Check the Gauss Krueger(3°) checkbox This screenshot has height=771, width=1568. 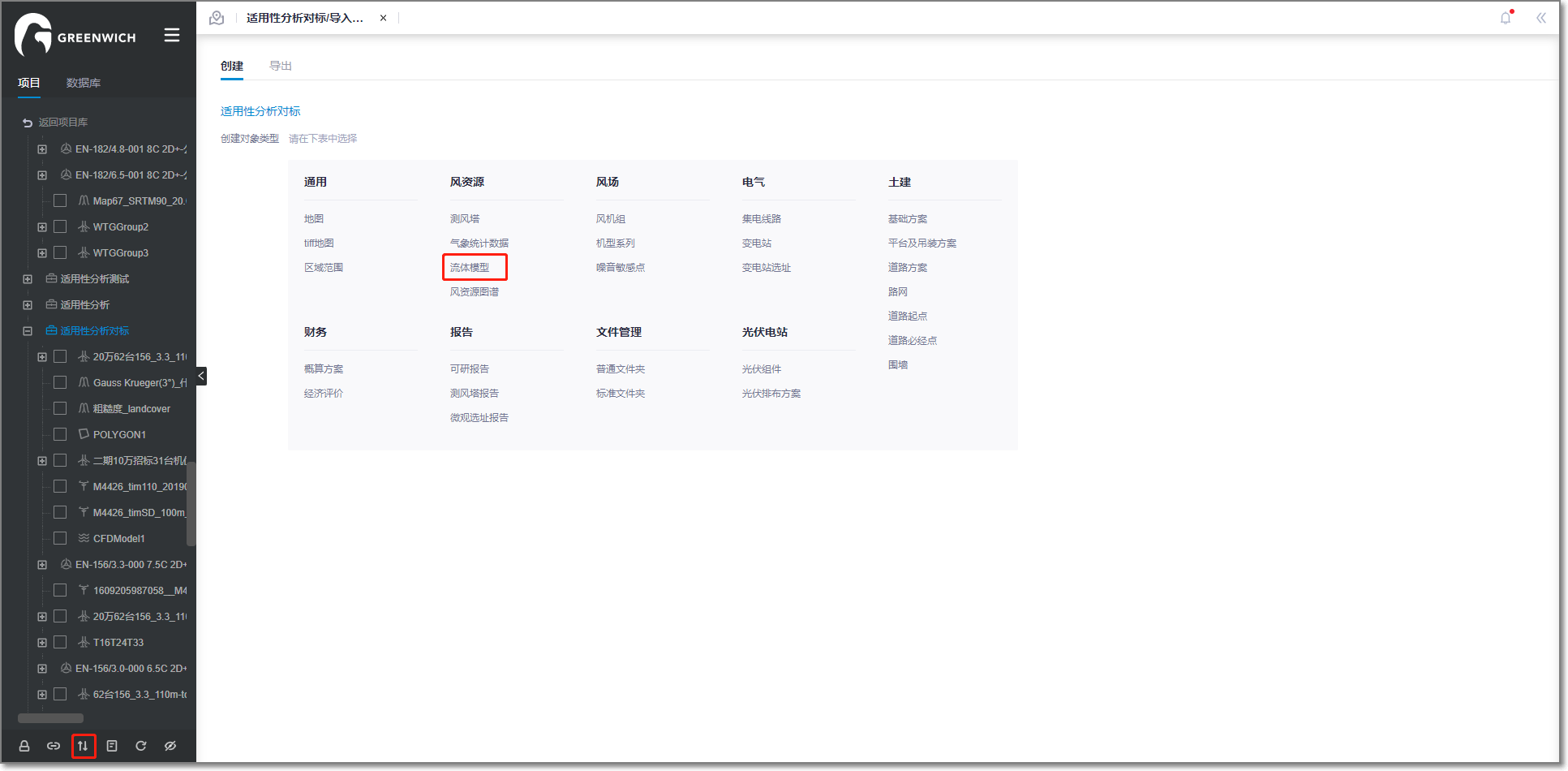click(x=60, y=382)
